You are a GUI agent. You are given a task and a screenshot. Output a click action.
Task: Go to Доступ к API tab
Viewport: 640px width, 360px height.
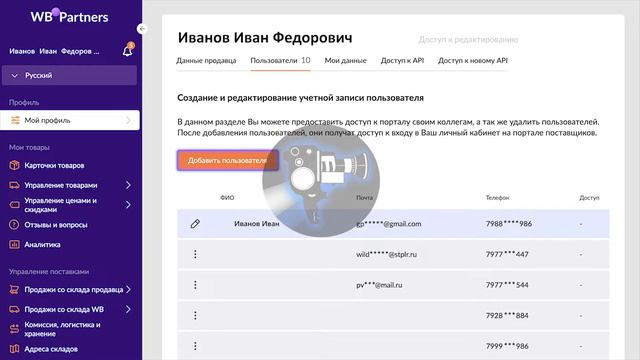pyautogui.click(x=402, y=60)
